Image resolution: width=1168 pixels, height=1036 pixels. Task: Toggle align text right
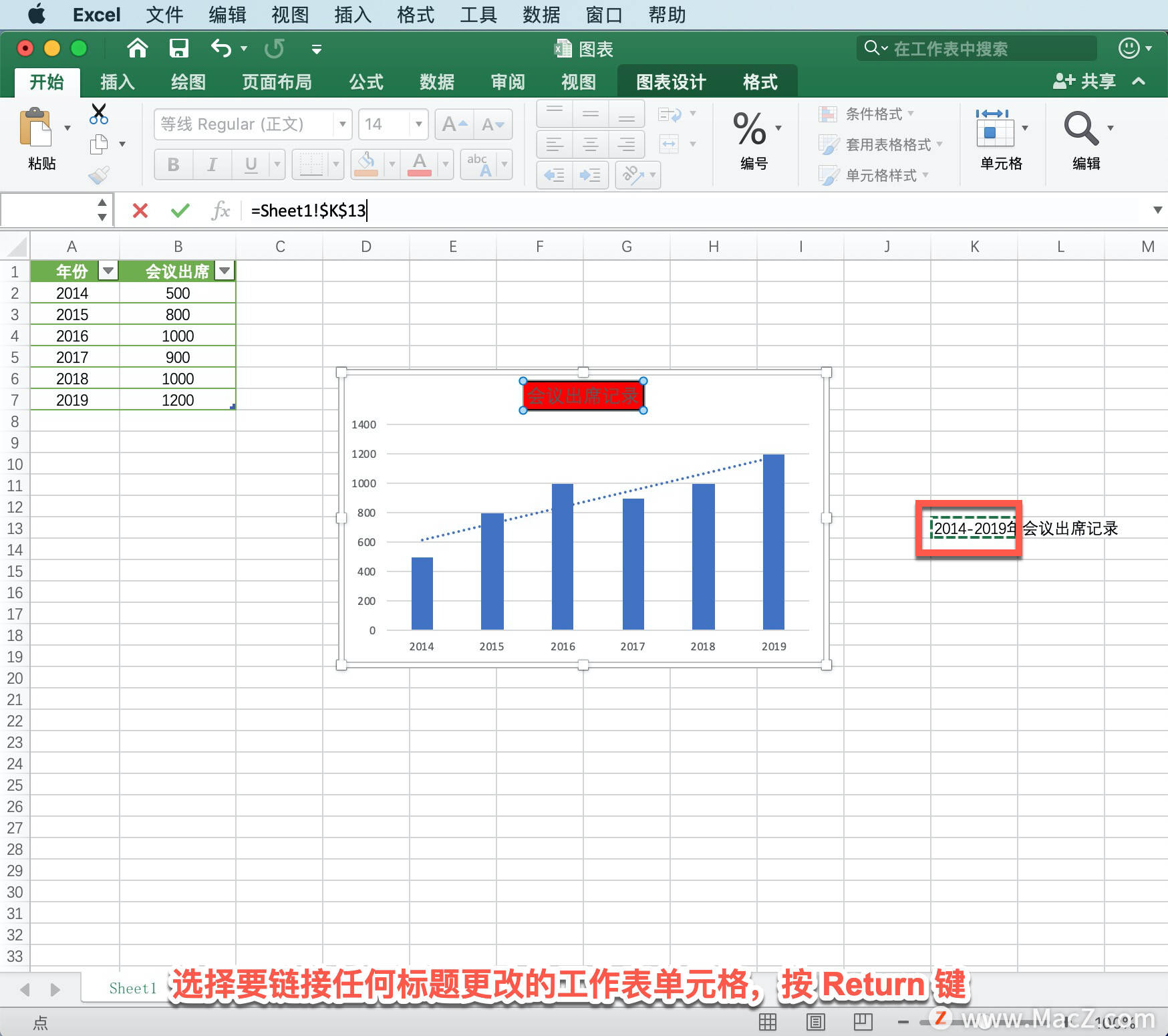coord(627,144)
